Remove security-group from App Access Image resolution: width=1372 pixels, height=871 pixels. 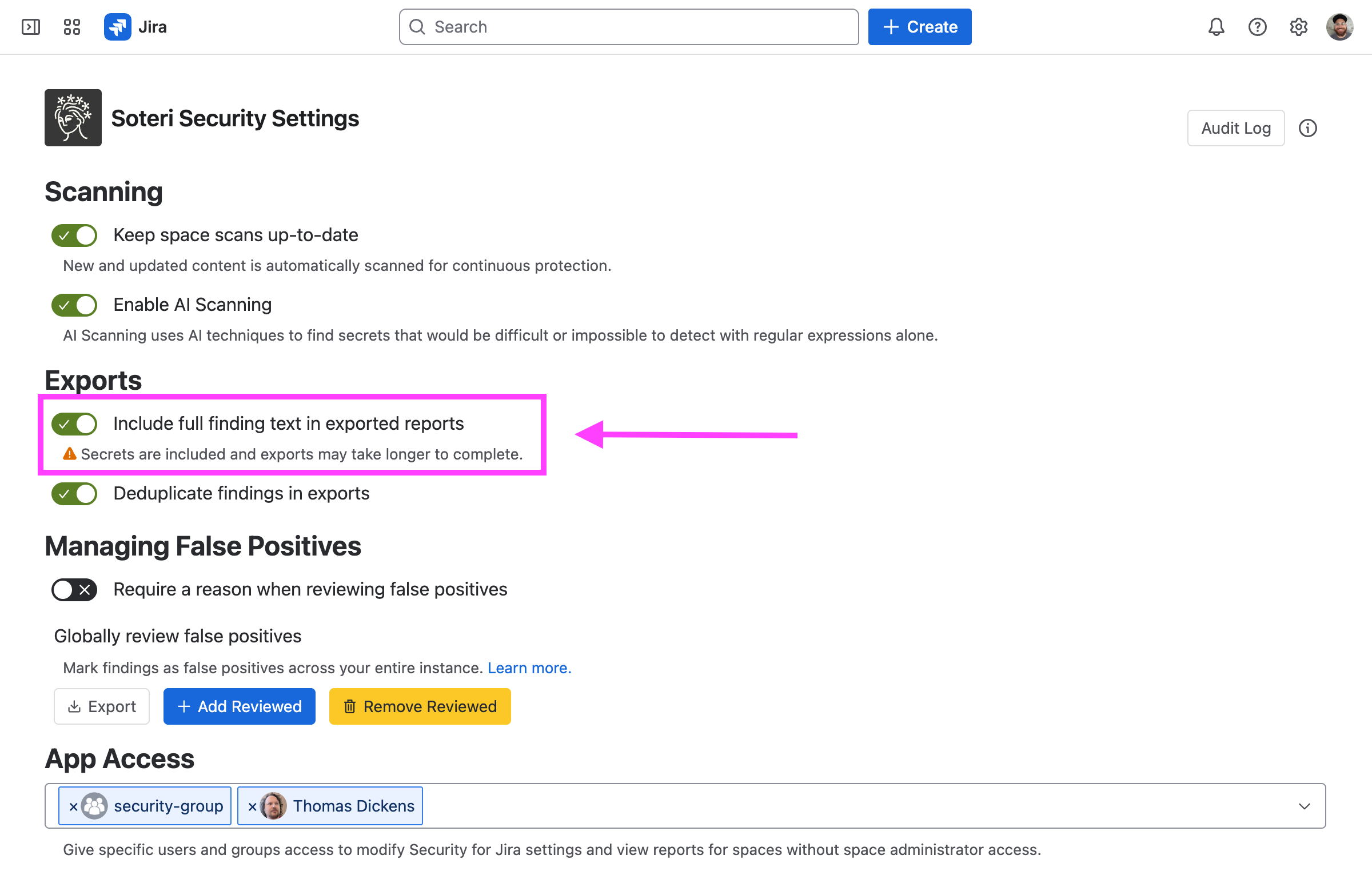click(73, 807)
